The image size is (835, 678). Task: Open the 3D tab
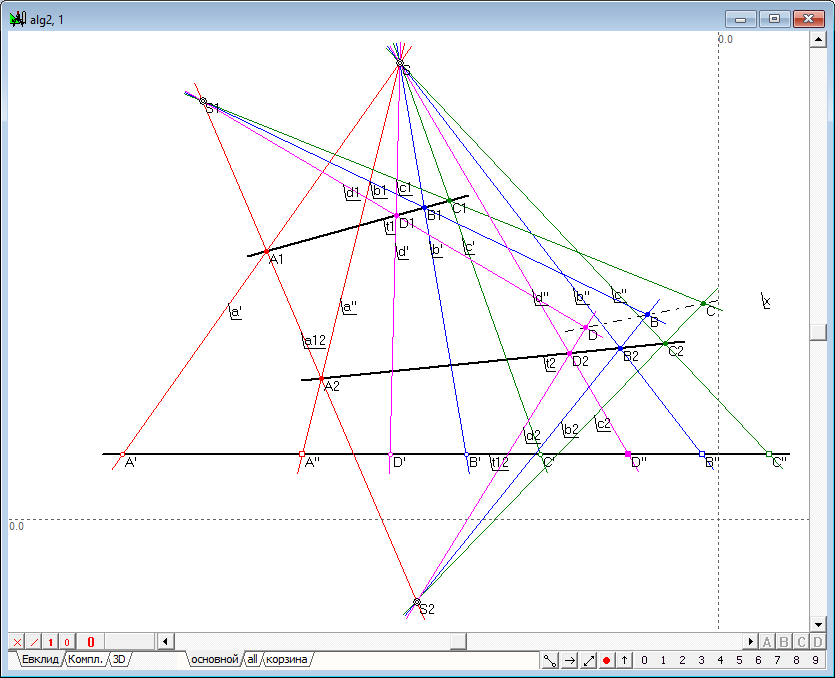pos(119,659)
